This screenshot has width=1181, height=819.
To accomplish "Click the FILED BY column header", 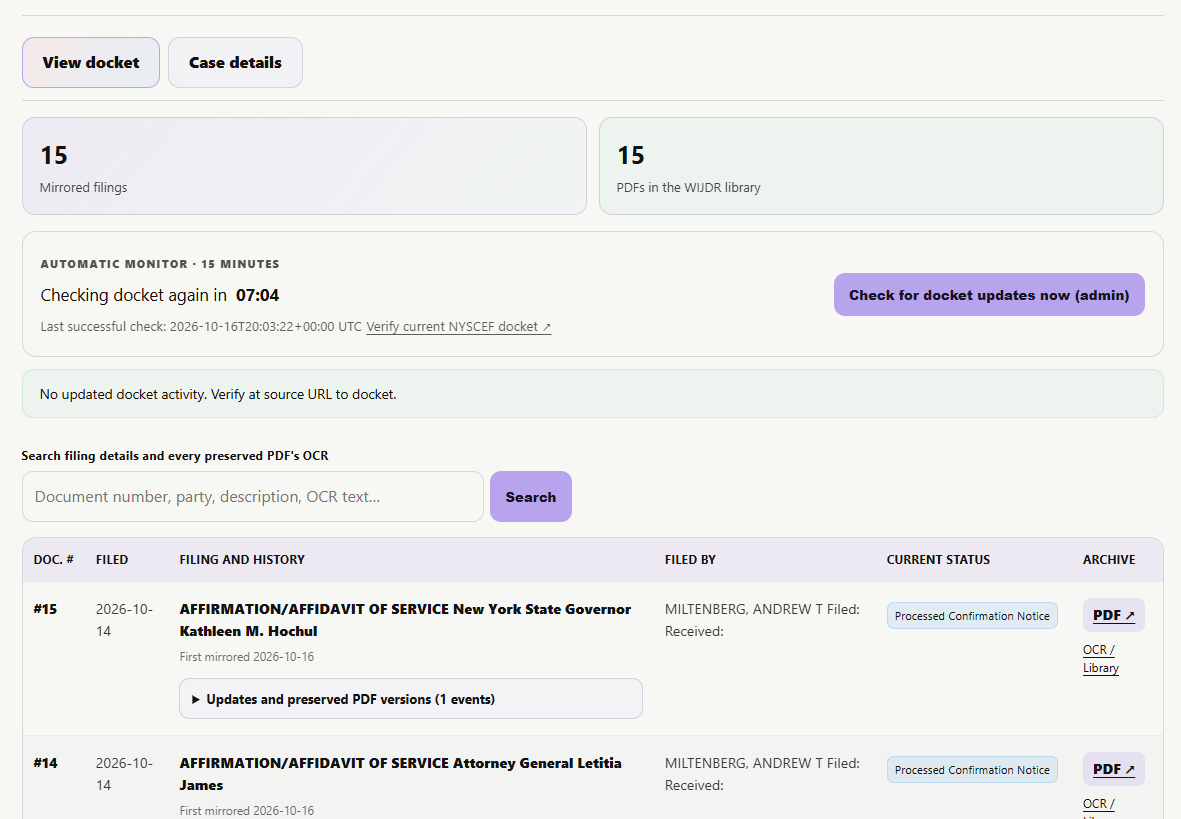I will pyautogui.click(x=690, y=560).
